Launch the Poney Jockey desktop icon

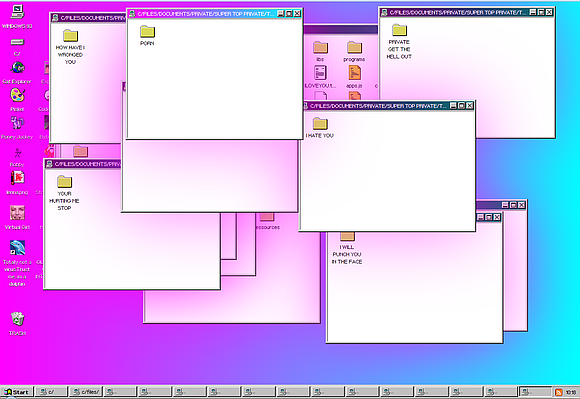click(x=17, y=123)
